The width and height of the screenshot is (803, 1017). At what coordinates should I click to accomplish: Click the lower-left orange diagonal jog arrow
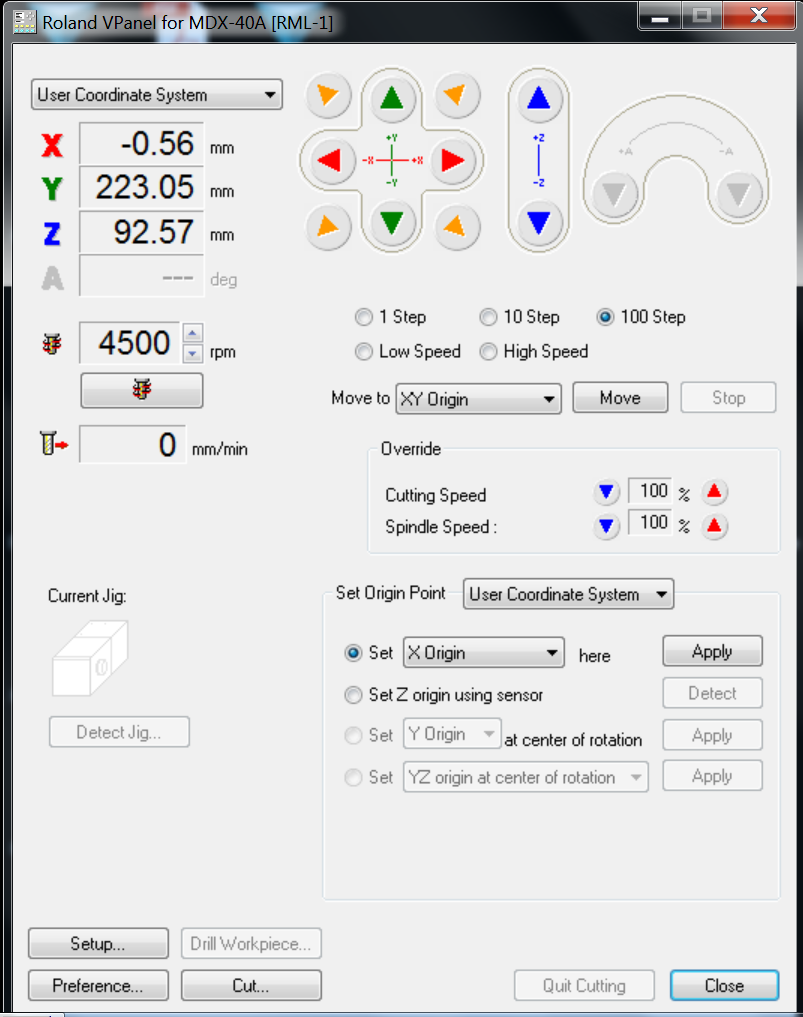tap(328, 226)
